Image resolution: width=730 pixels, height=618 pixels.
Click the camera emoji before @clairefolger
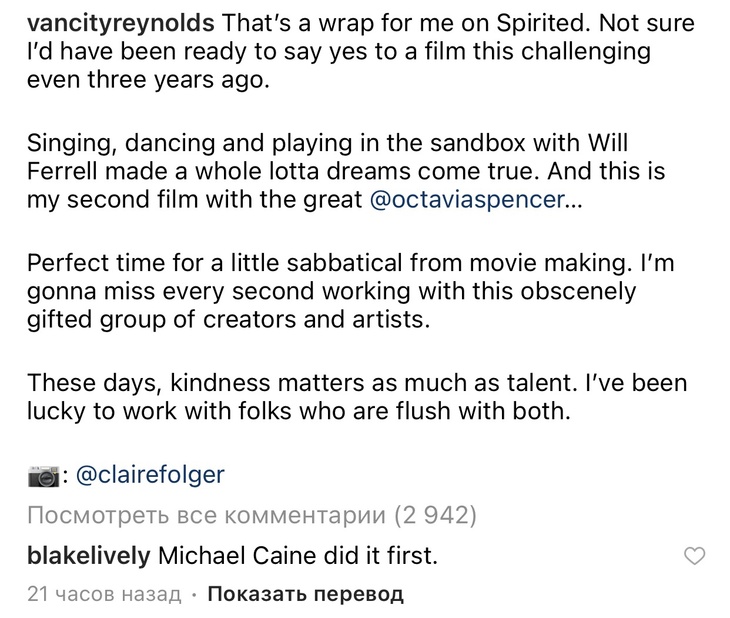(x=43, y=477)
